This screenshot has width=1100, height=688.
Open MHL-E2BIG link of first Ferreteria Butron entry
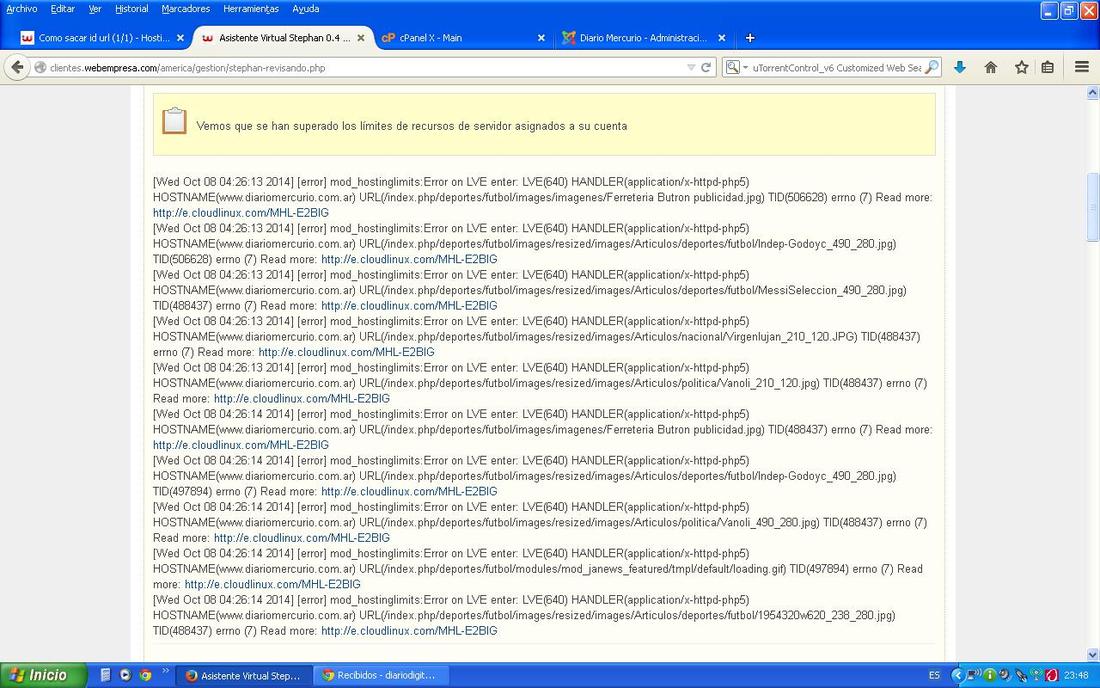(x=241, y=213)
